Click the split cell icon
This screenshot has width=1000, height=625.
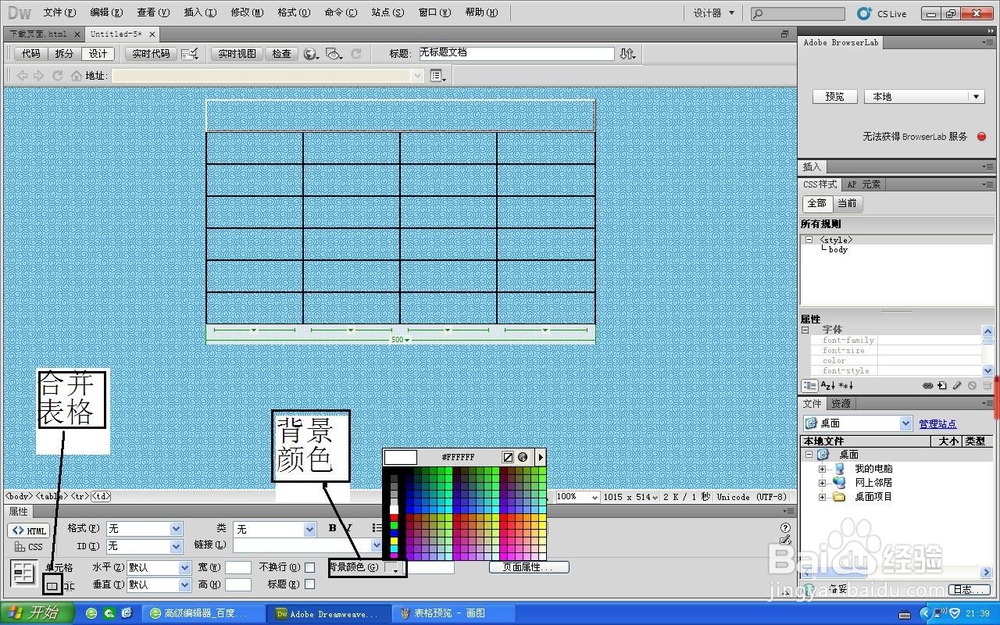click(x=69, y=585)
